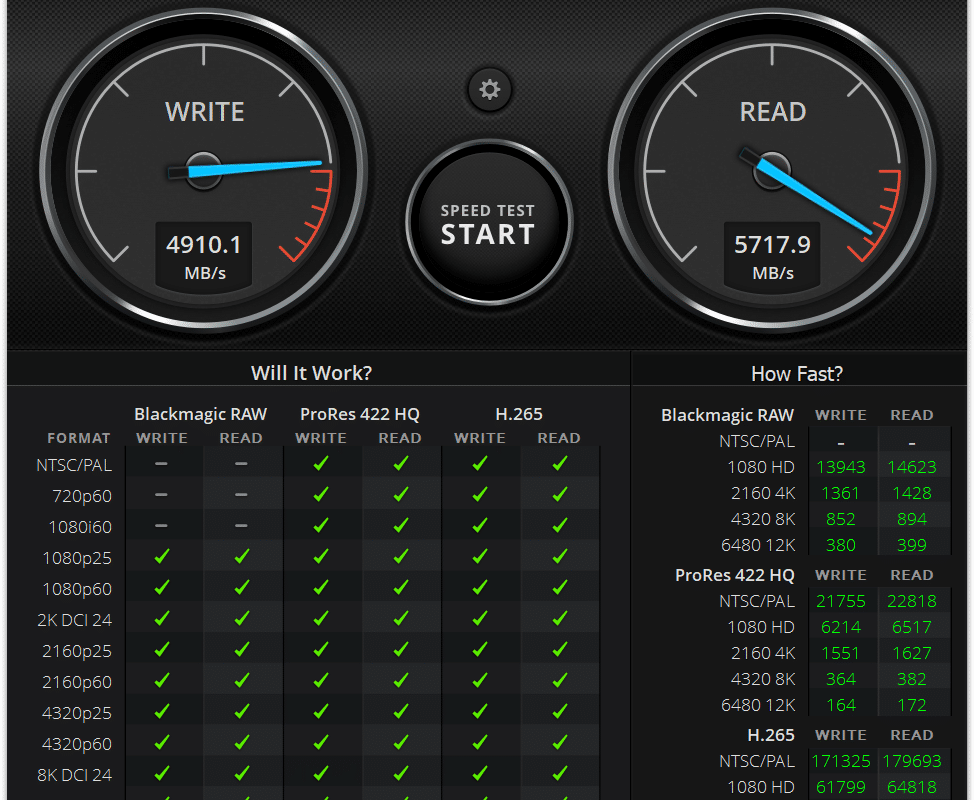Click ProRes 422 HQ write checkmark for NTSC/PAL
Screen dimensions: 974x800
tap(321, 463)
